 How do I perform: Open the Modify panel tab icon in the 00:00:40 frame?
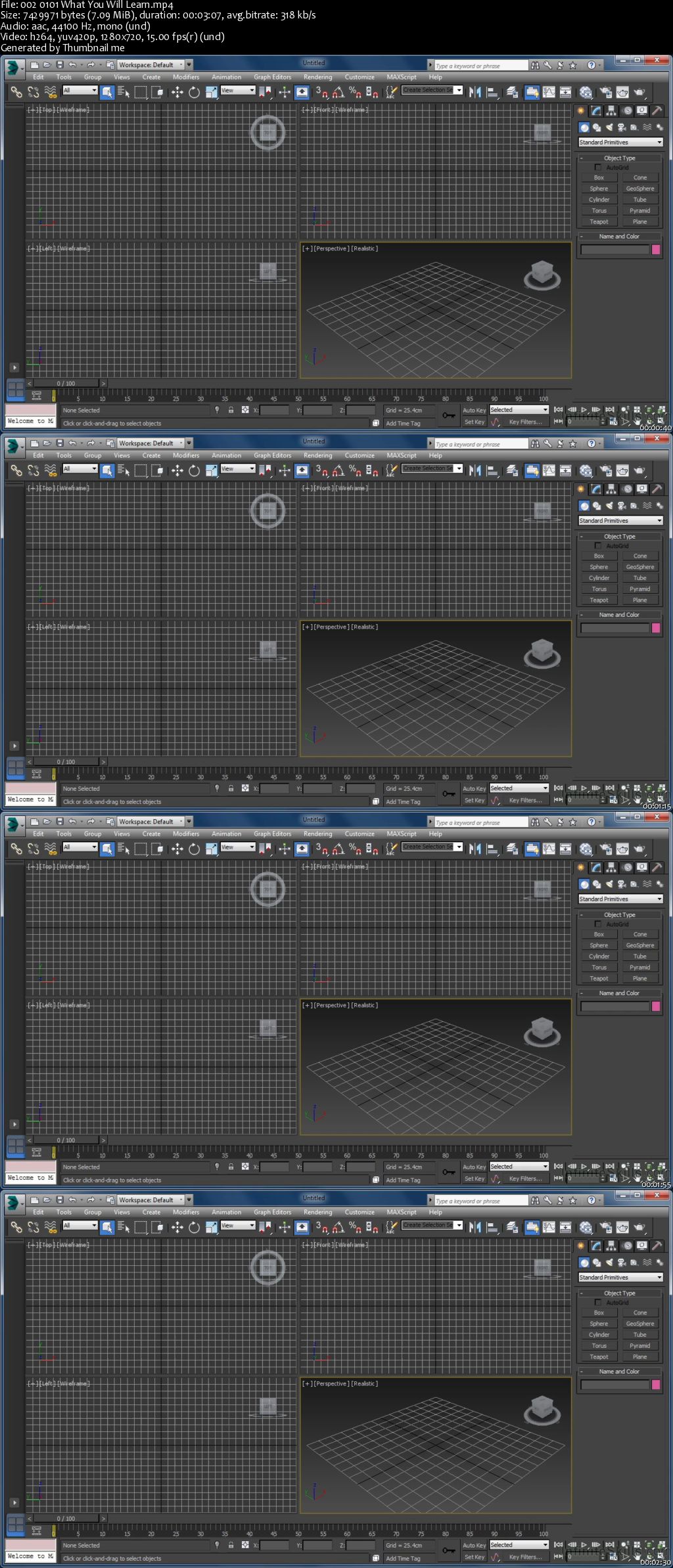[x=595, y=110]
